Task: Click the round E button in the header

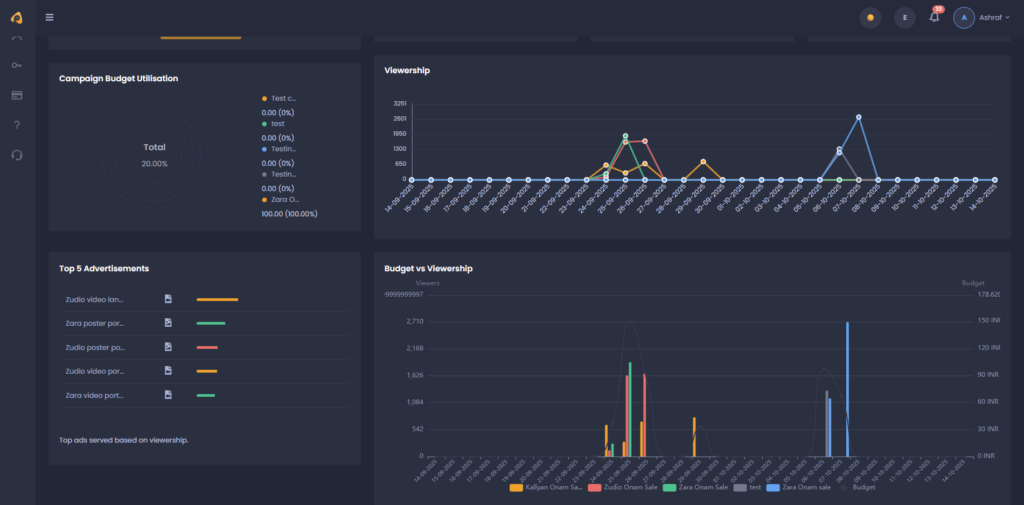Action: click(905, 18)
